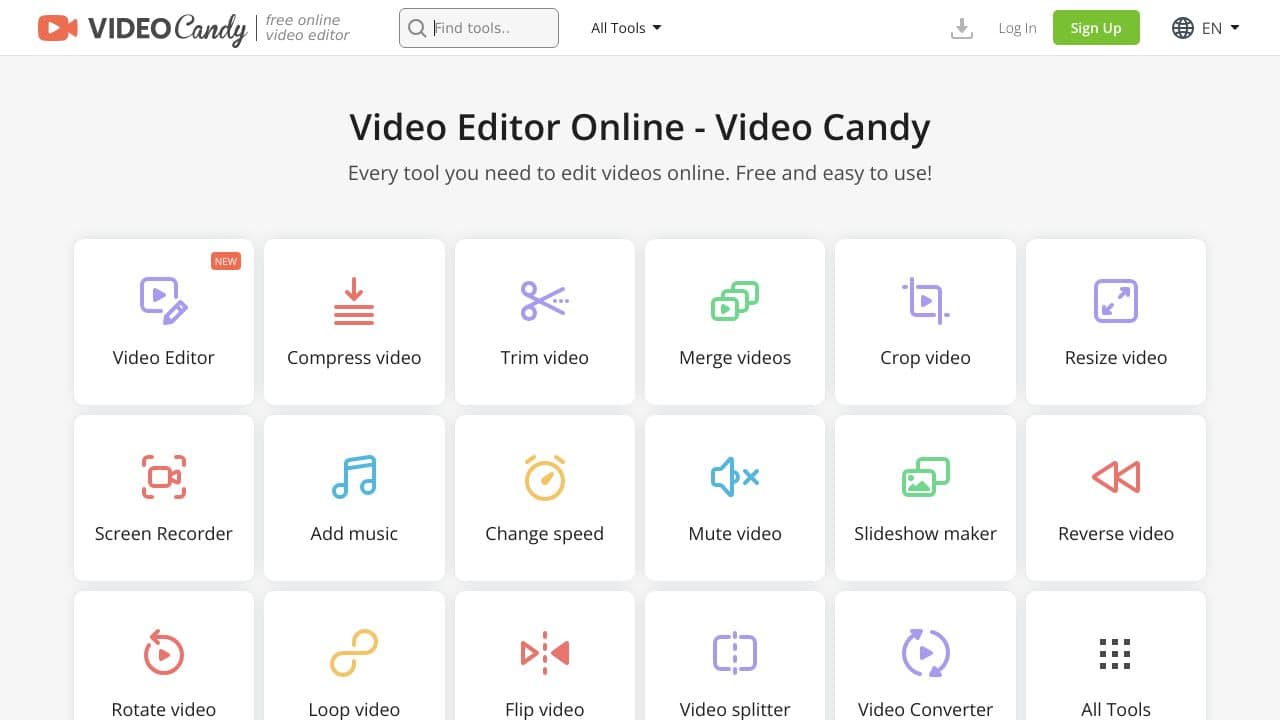
Task: Click the Change speed label
Action: [545, 533]
